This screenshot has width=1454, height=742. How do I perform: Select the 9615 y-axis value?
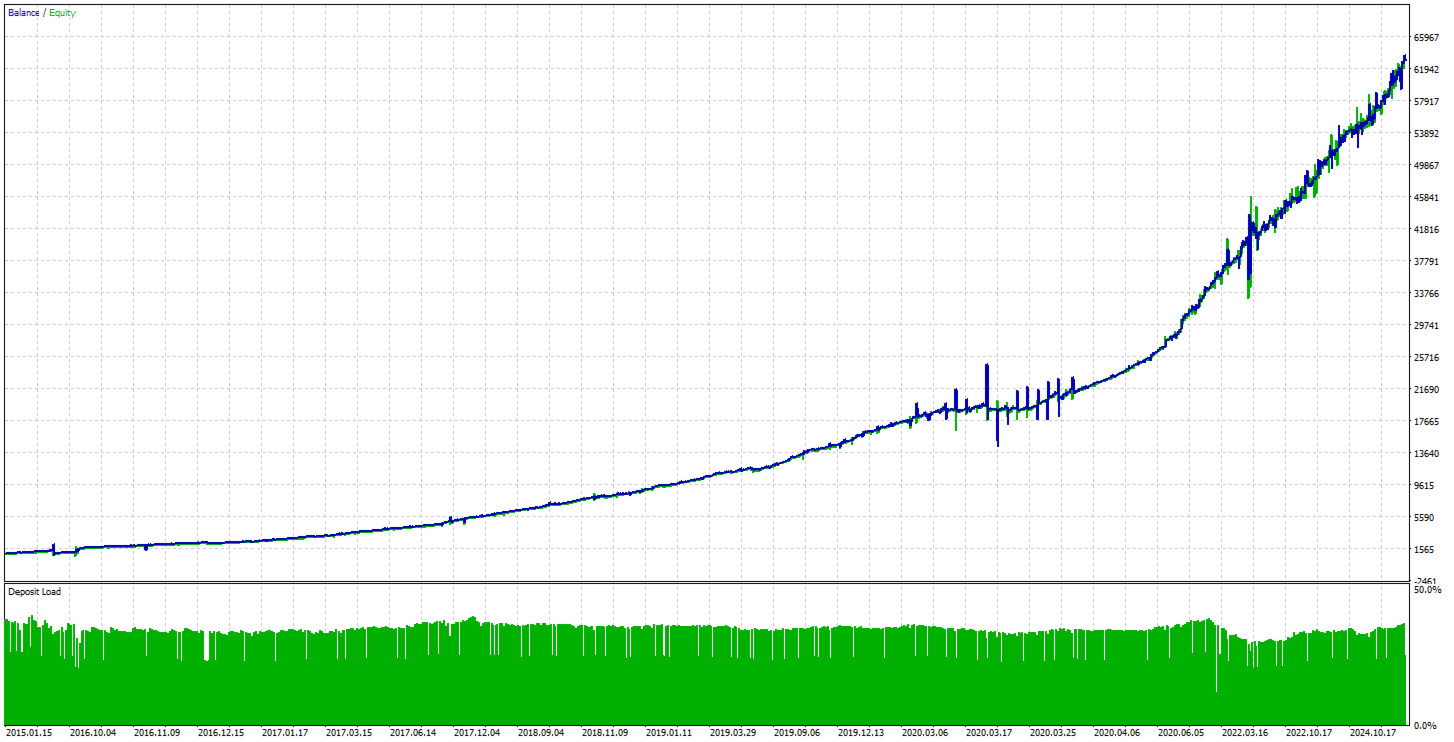point(1424,485)
